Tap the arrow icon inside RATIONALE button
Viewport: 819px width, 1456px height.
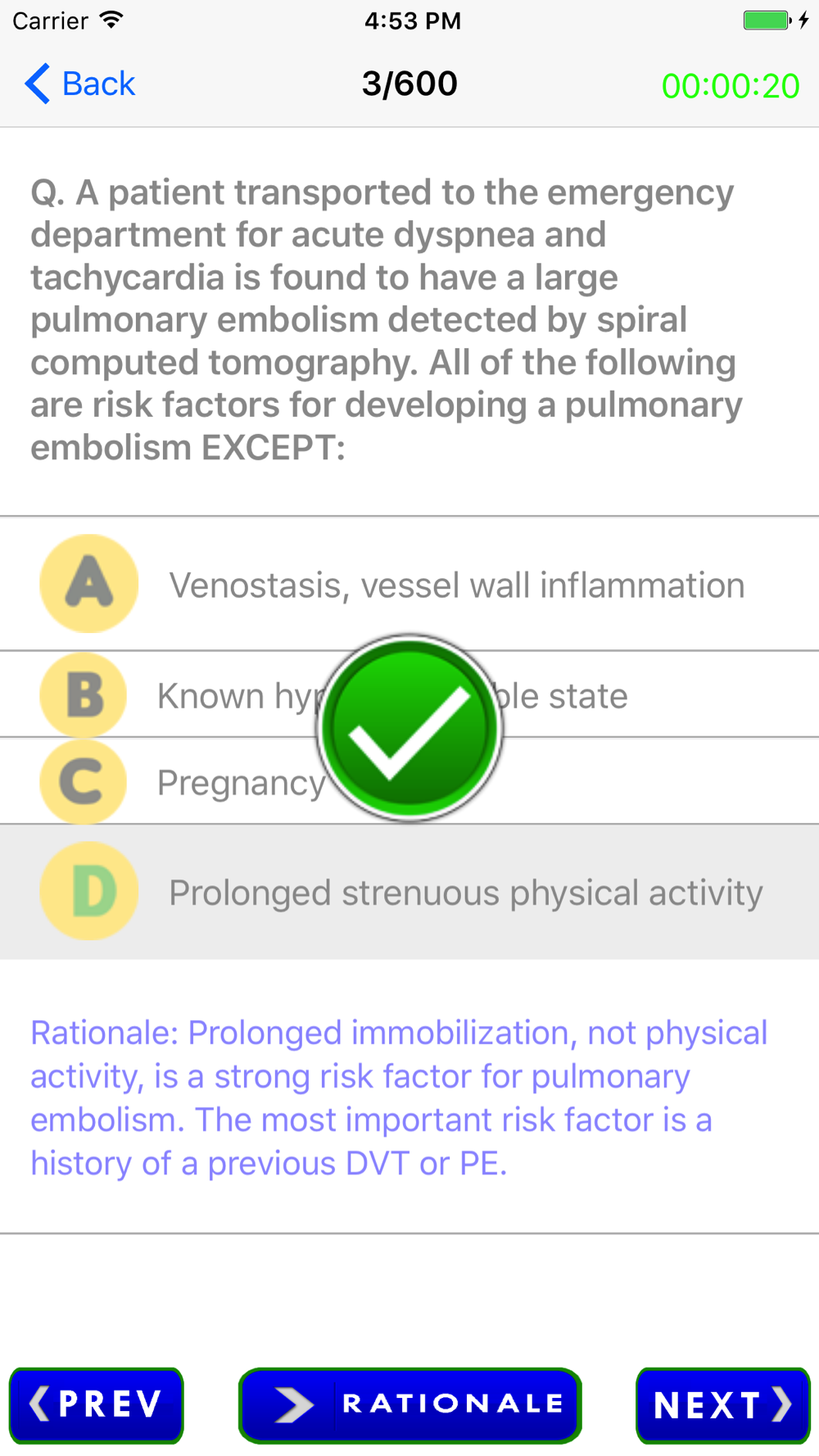click(x=293, y=1405)
